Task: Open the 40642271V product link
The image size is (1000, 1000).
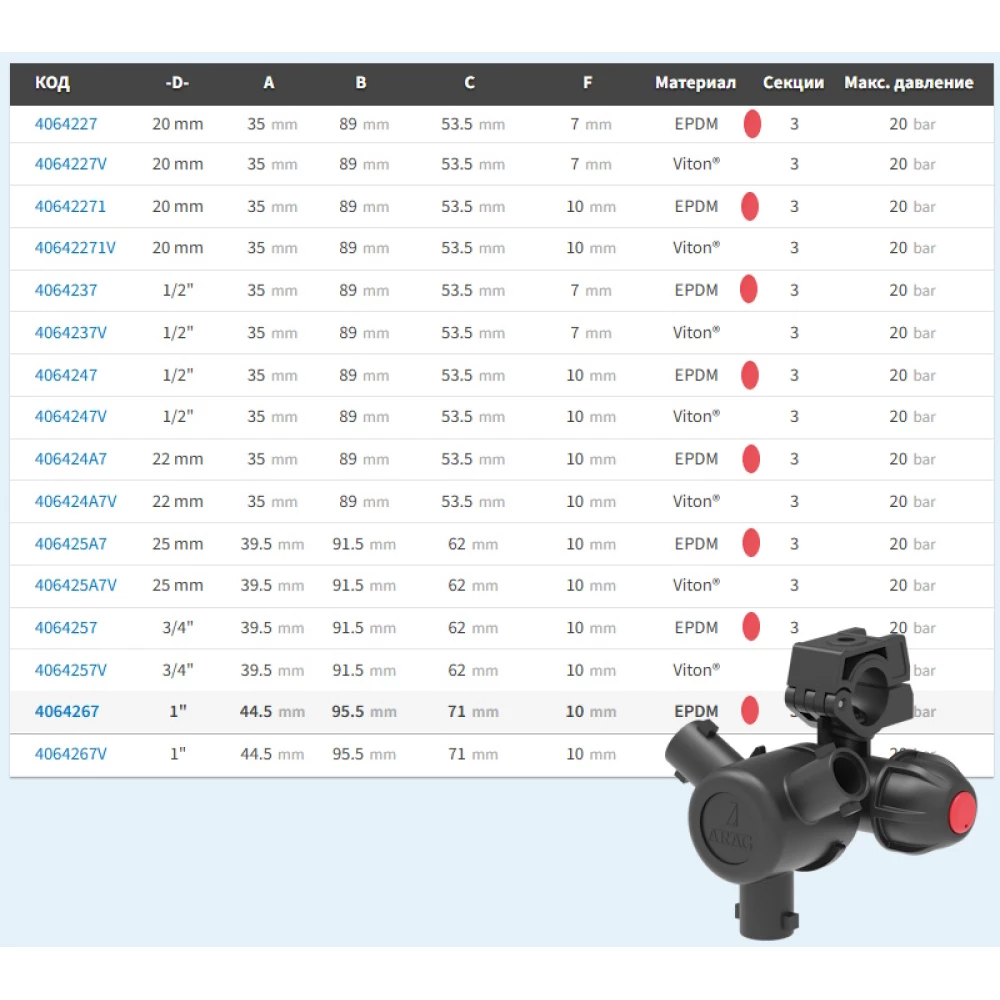Action: tap(75, 248)
